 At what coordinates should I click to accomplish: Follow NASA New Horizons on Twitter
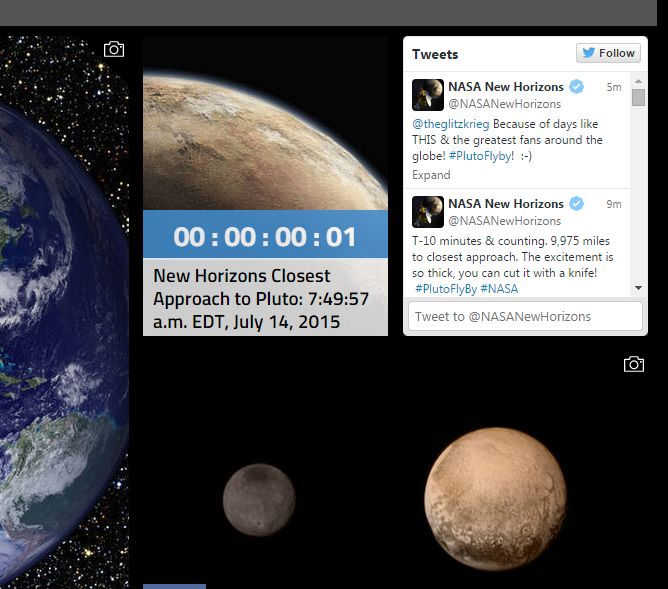pyautogui.click(x=608, y=53)
